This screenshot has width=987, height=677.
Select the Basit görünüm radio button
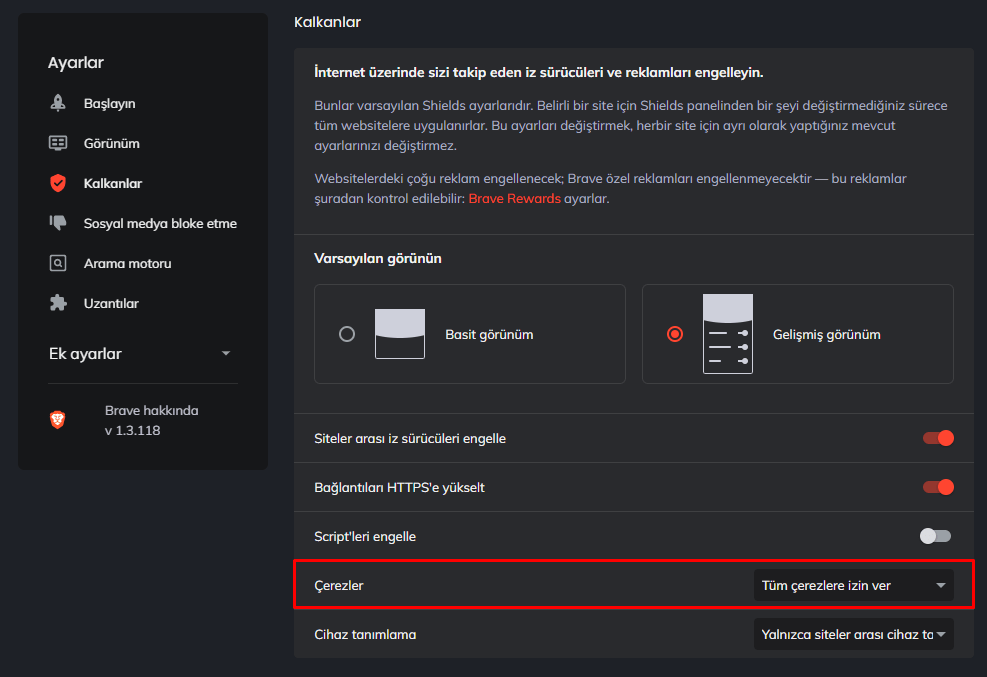[x=347, y=333]
